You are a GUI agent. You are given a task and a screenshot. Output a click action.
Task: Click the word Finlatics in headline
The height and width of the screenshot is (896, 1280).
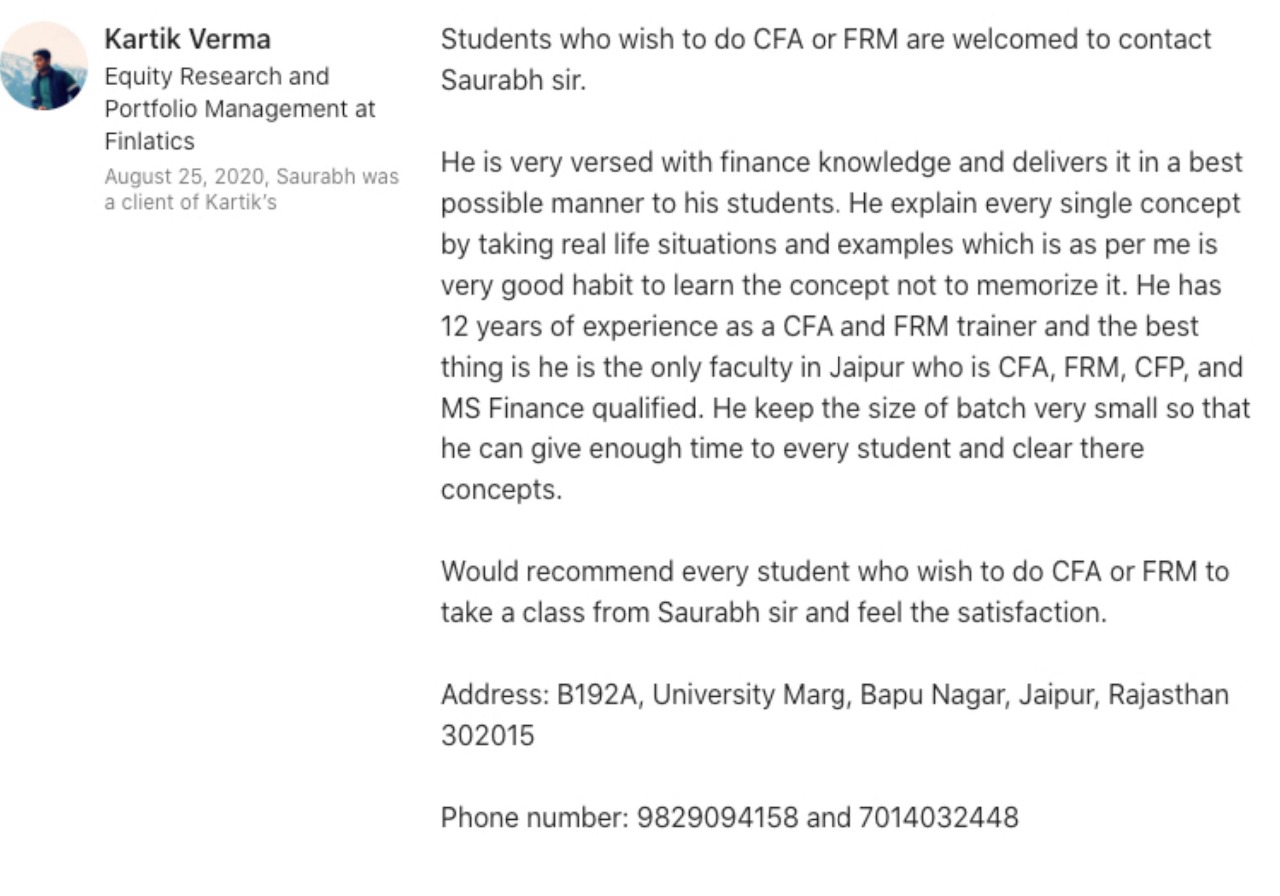[150, 141]
